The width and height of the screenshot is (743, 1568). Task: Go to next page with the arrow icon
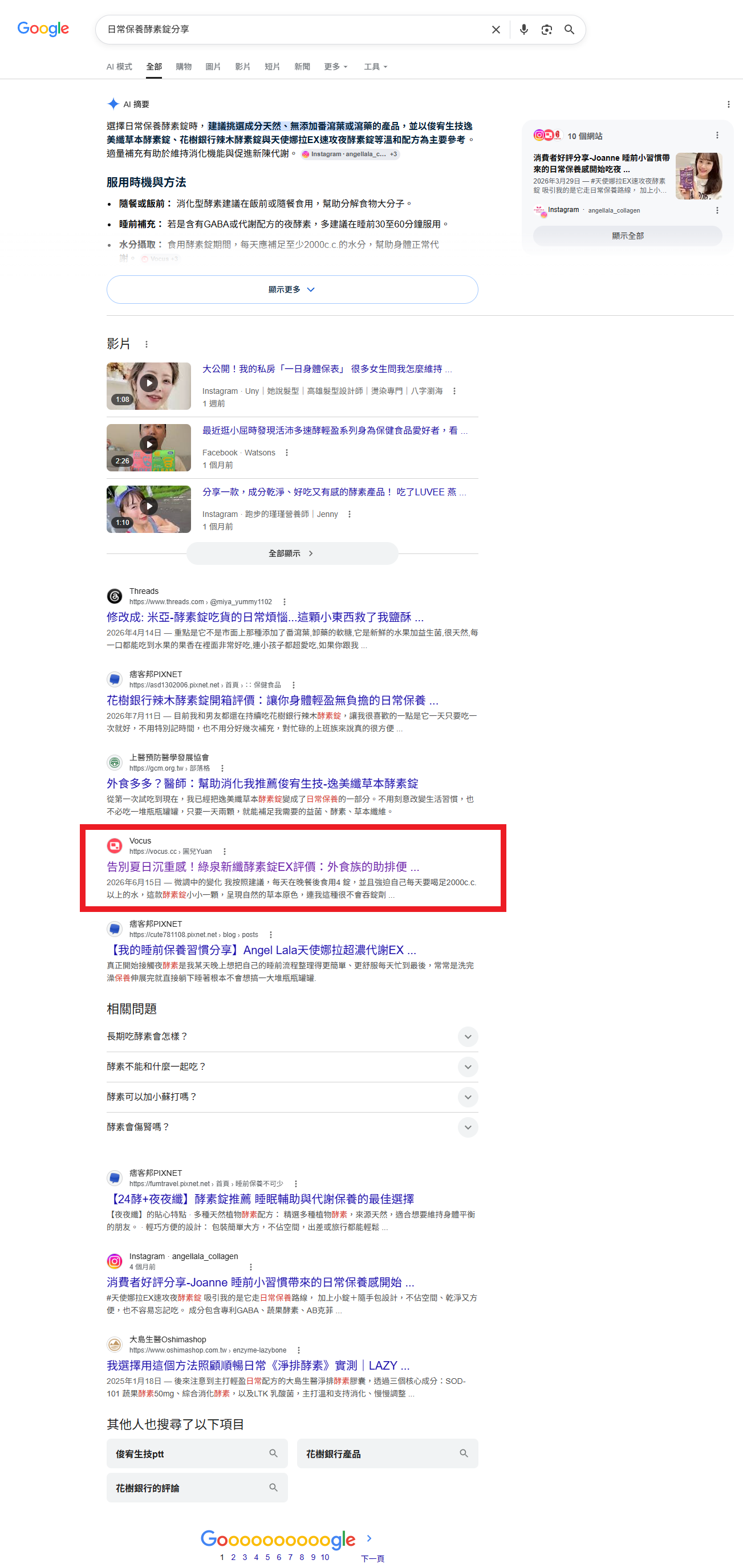pos(369,1538)
